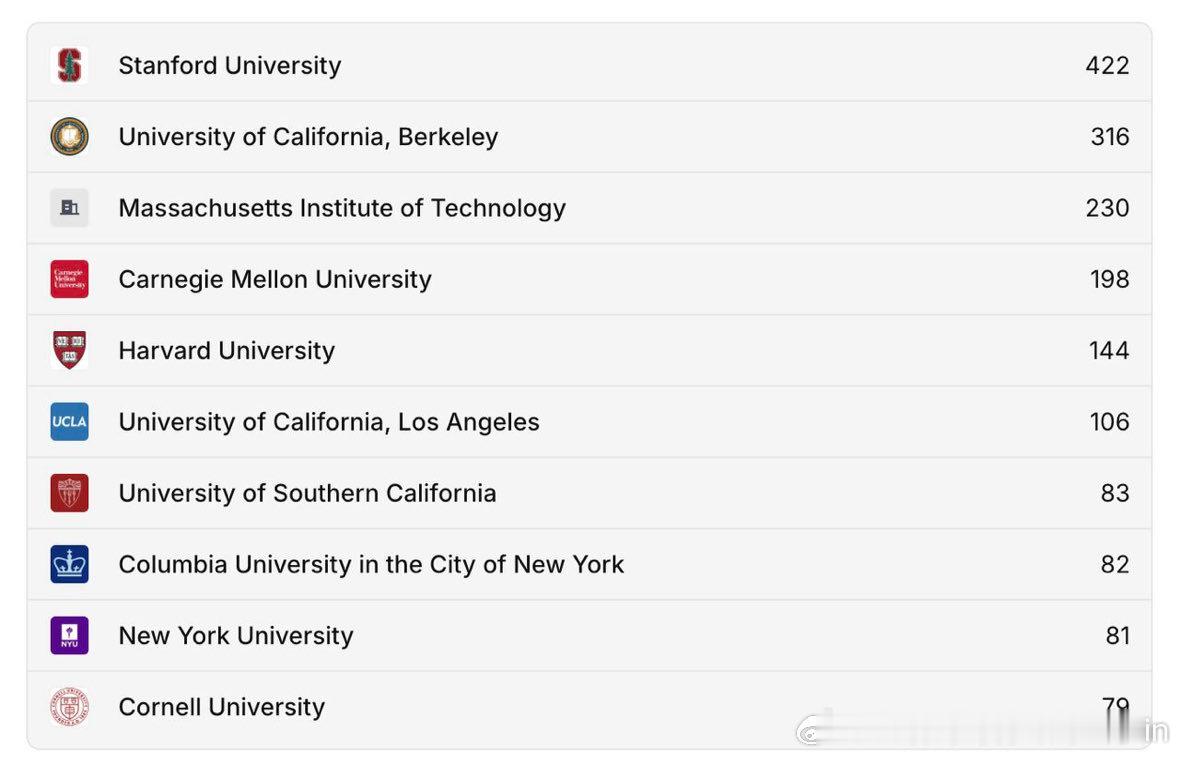The image size is (1179, 757).
Task: Open the Massachusetts Institute of Technology entry
Action: tap(341, 207)
